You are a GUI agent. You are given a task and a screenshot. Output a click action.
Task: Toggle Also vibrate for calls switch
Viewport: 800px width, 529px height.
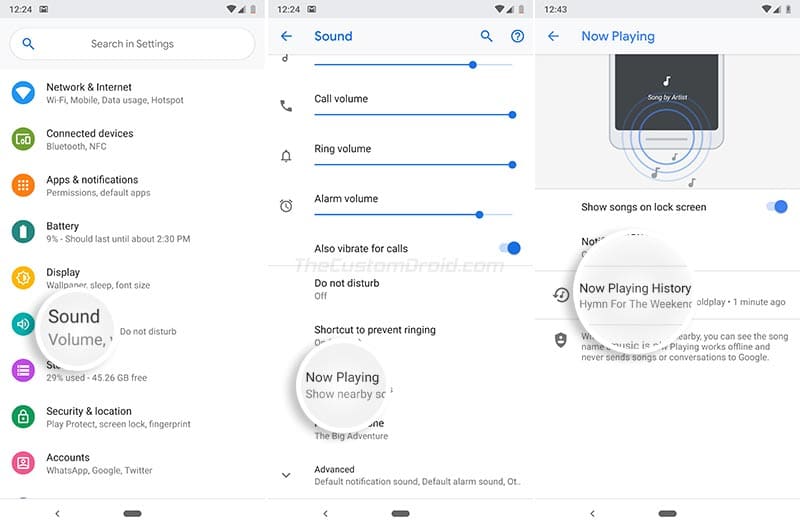pos(510,248)
